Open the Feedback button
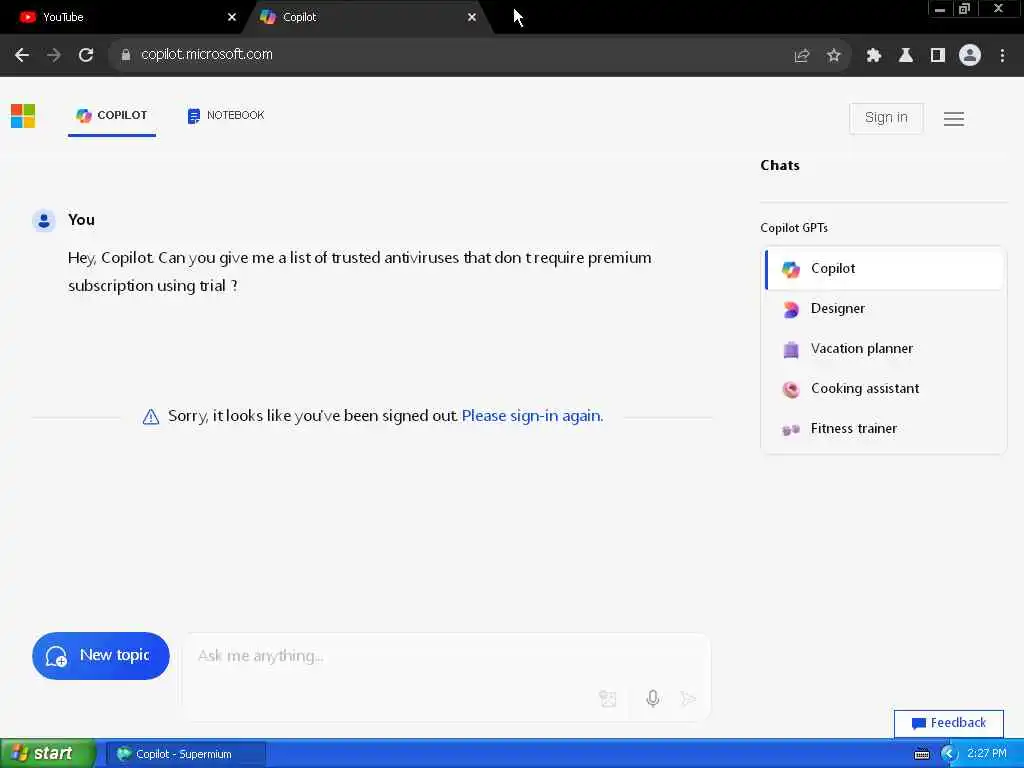This screenshot has height=768, width=1024. click(948, 723)
